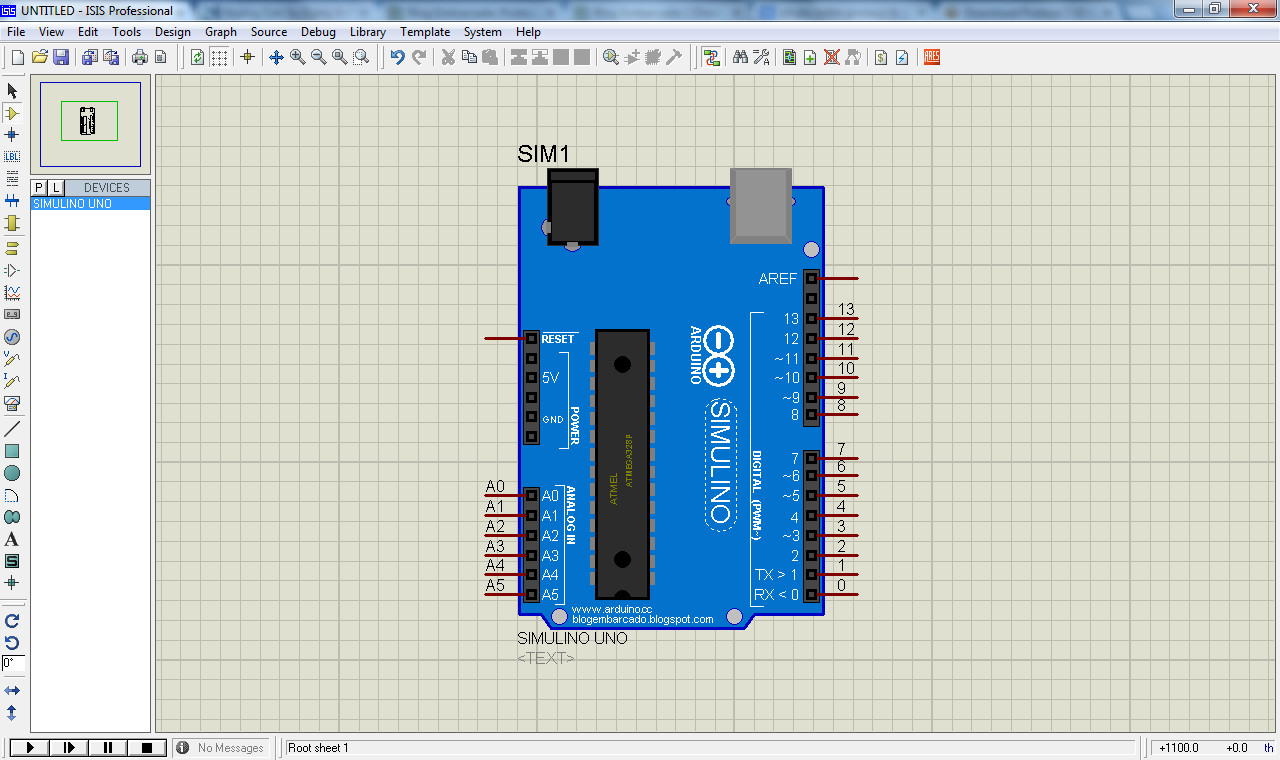Click the Rotate Clockwise icon
The height and width of the screenshot is (760, 1280).
(x=12, y=621)
